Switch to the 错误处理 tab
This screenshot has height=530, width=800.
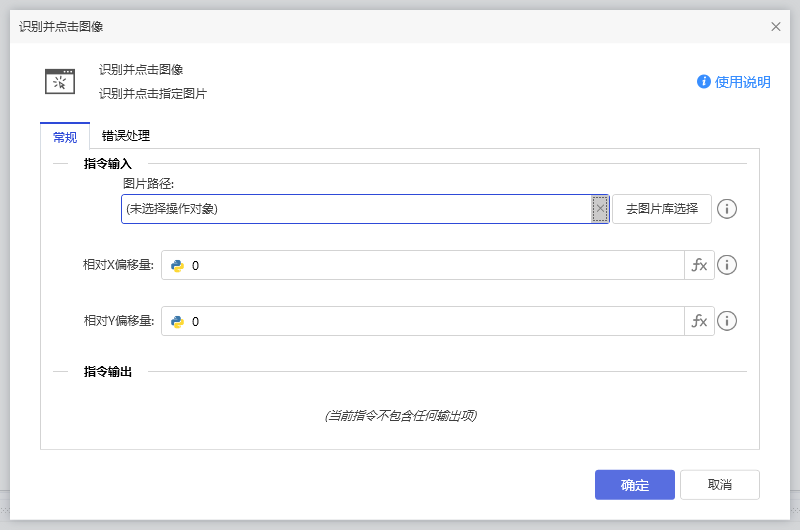[x=126, y=136]
